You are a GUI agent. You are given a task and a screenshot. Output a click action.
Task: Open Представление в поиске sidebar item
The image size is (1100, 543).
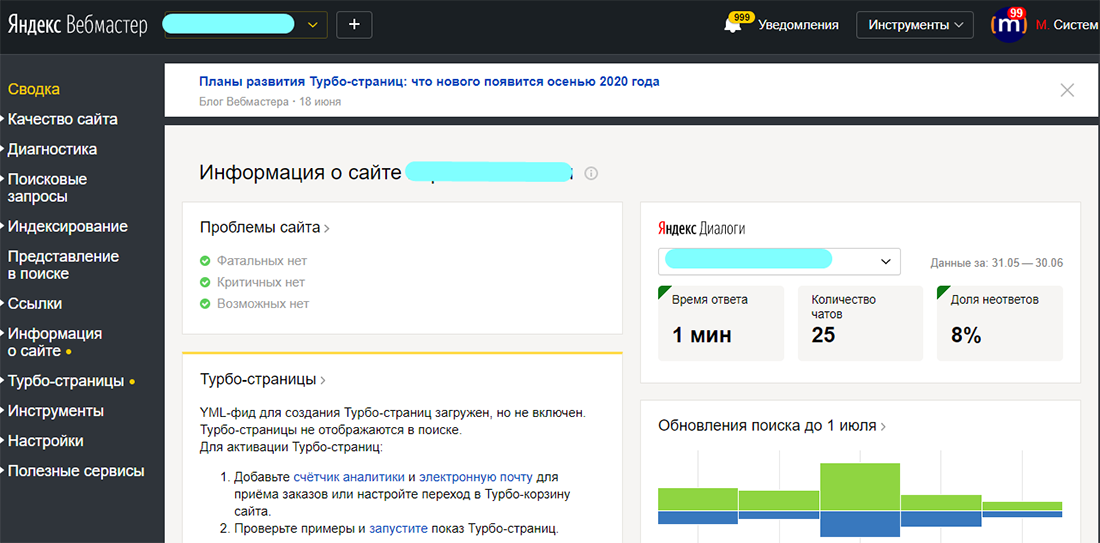63,264
